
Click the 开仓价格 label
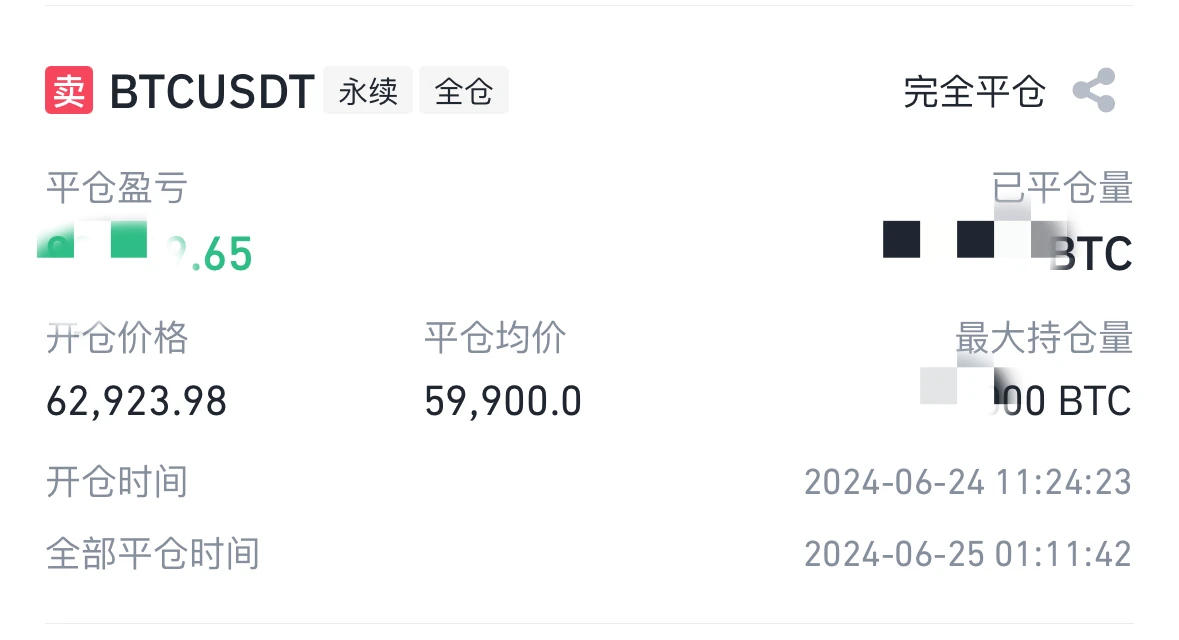117,338
